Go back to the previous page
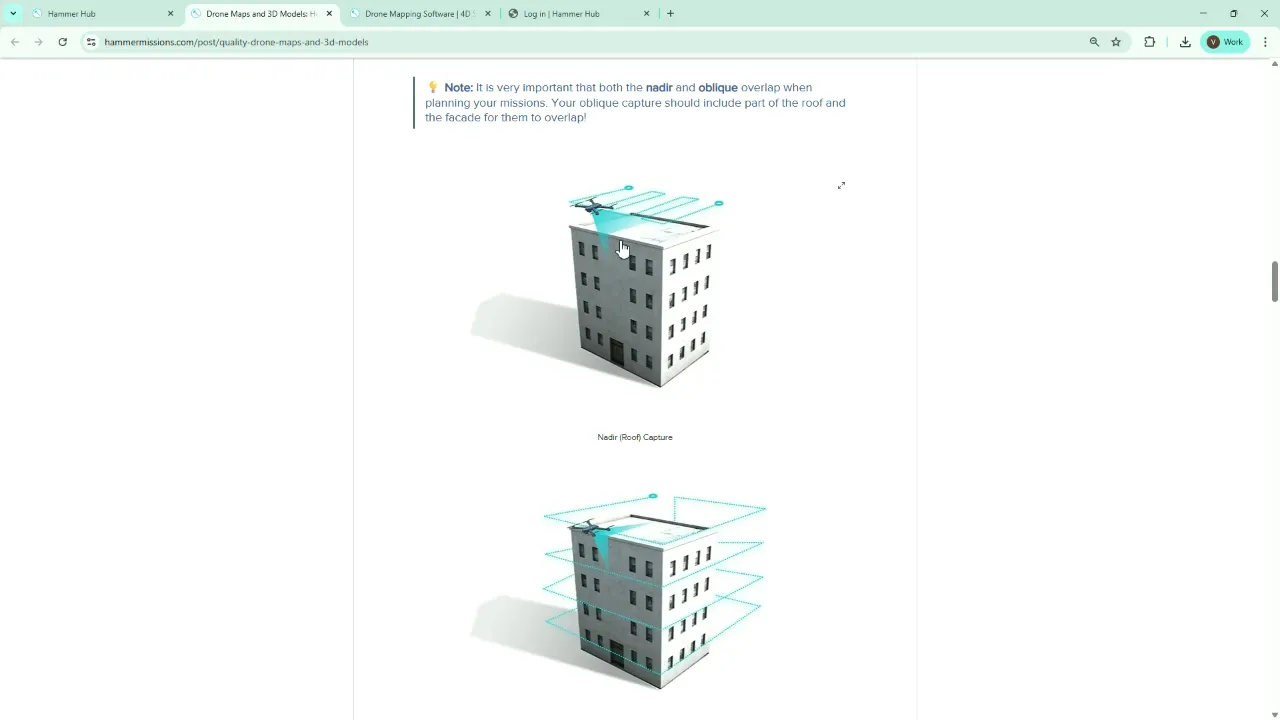 click(15, 42)
